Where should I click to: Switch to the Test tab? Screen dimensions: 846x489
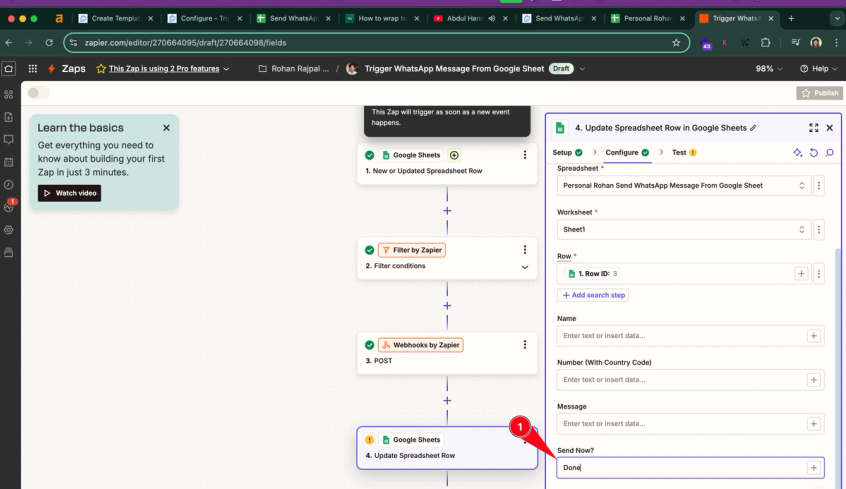click(x=684, y=153)
